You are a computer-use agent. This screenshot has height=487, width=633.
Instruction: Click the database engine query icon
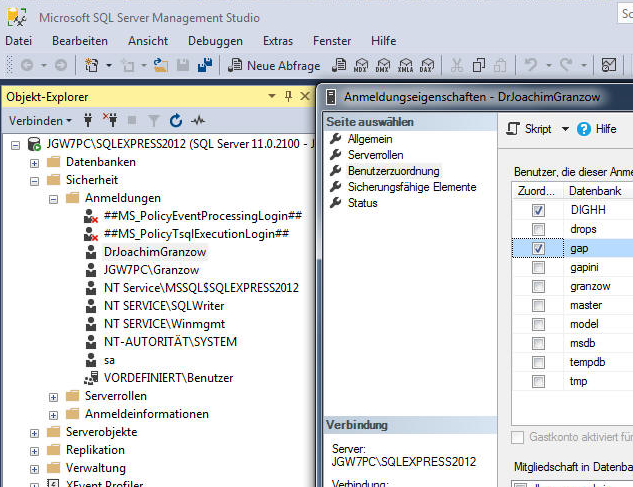pos(339,65)
